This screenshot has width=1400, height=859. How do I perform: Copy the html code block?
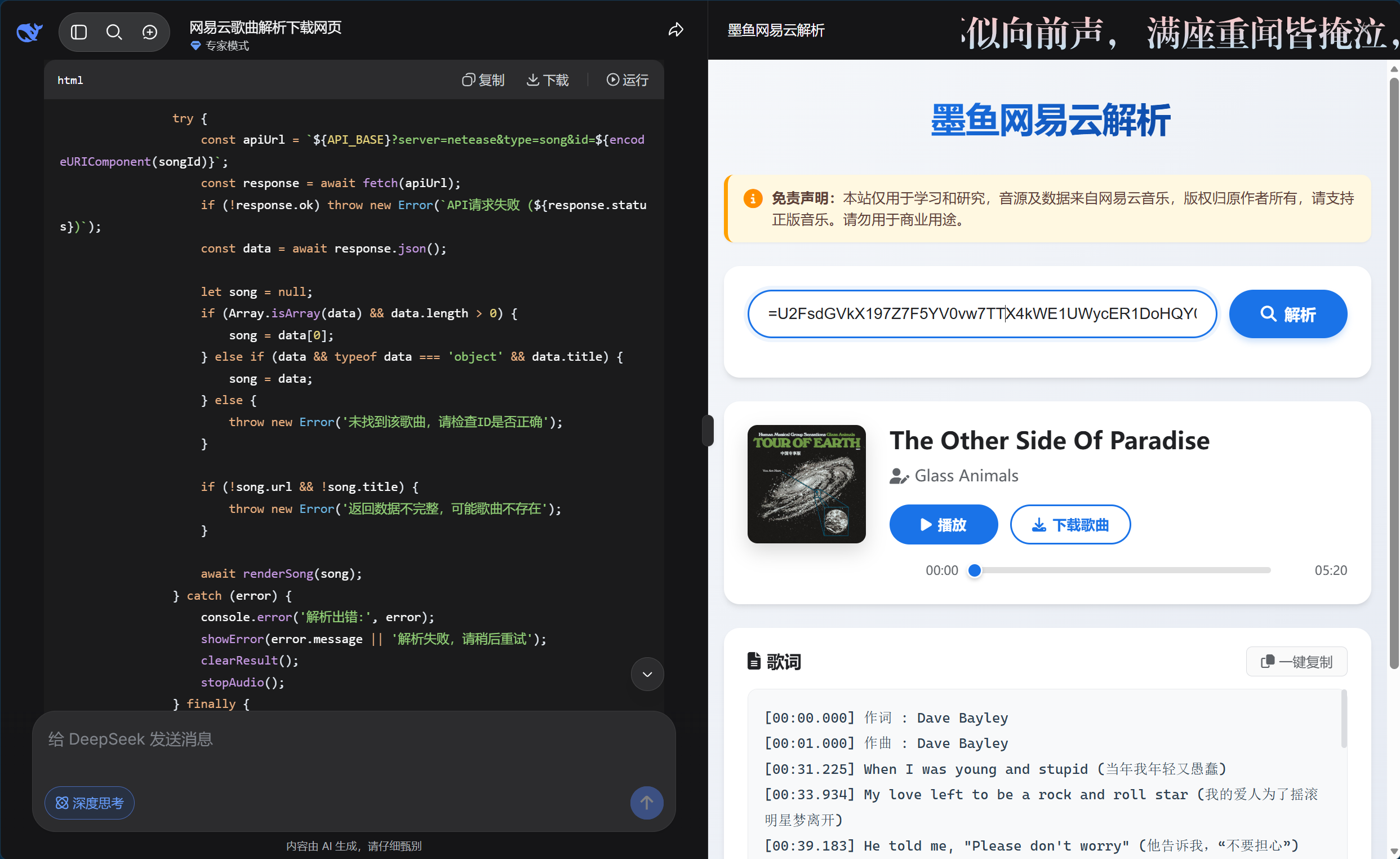click(483, 80)
